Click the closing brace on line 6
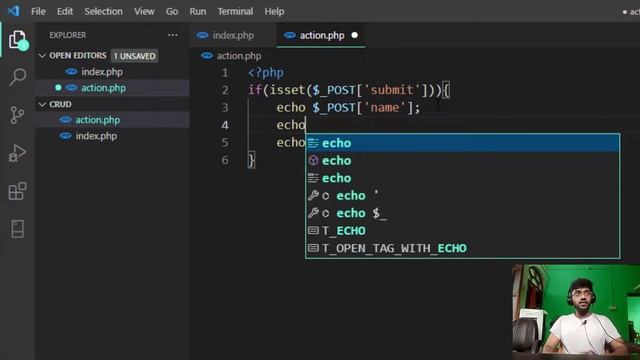The image size is (640, 360). [251, 160]
